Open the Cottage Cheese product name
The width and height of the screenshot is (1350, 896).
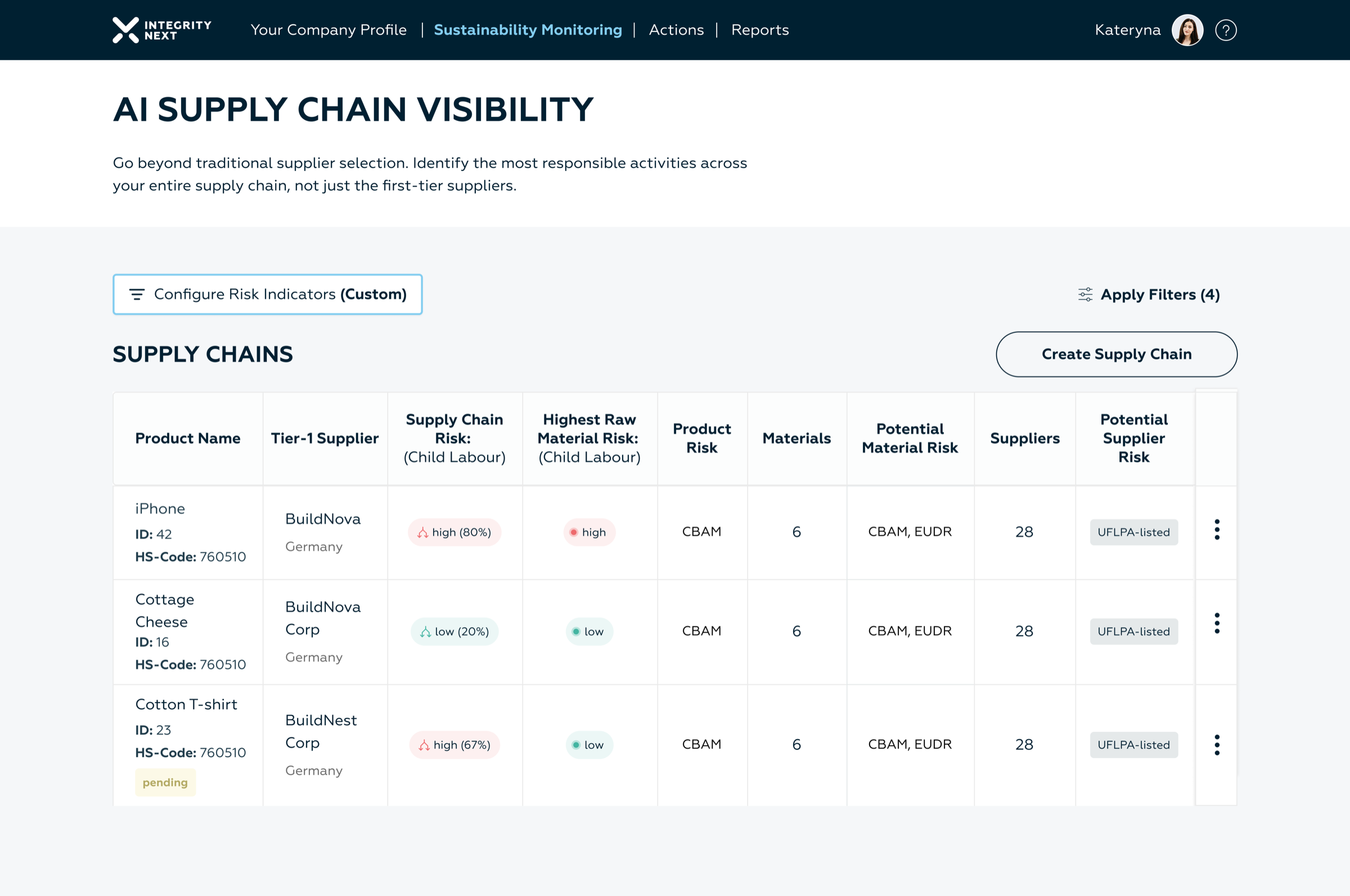(165, 610)
